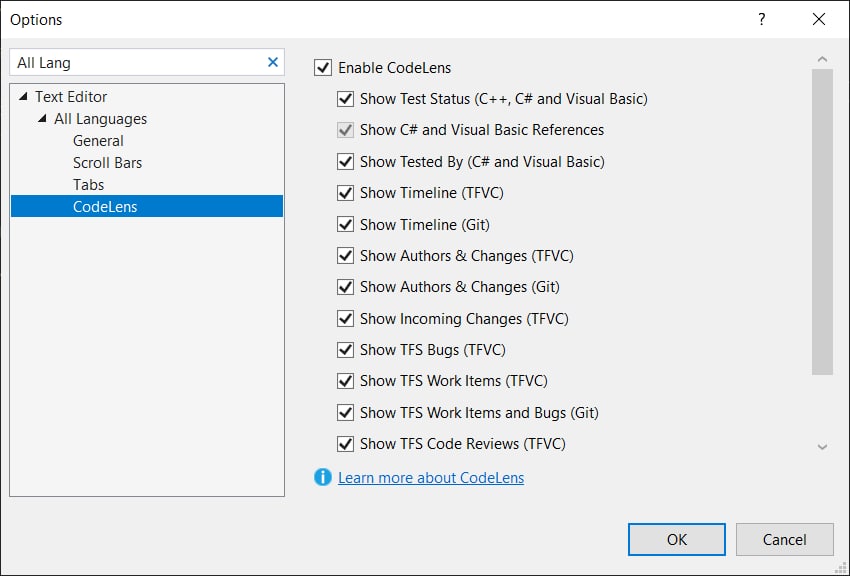Disable Show Timeline (Git) option
Image resolution: width=850 pixels, height=576 pixels.
[x=345, y=224]
